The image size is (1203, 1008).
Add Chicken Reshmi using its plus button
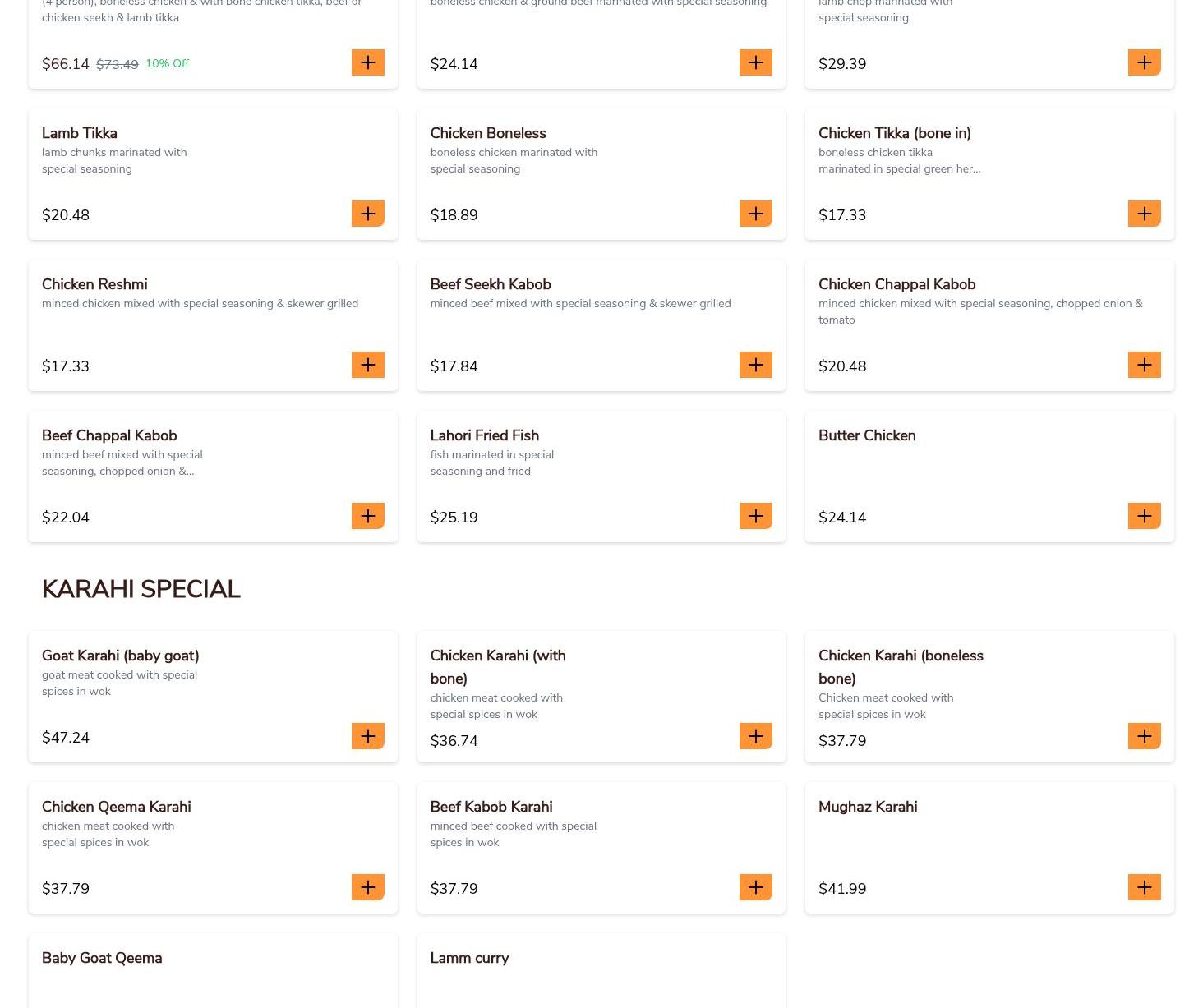click(367, 365)
